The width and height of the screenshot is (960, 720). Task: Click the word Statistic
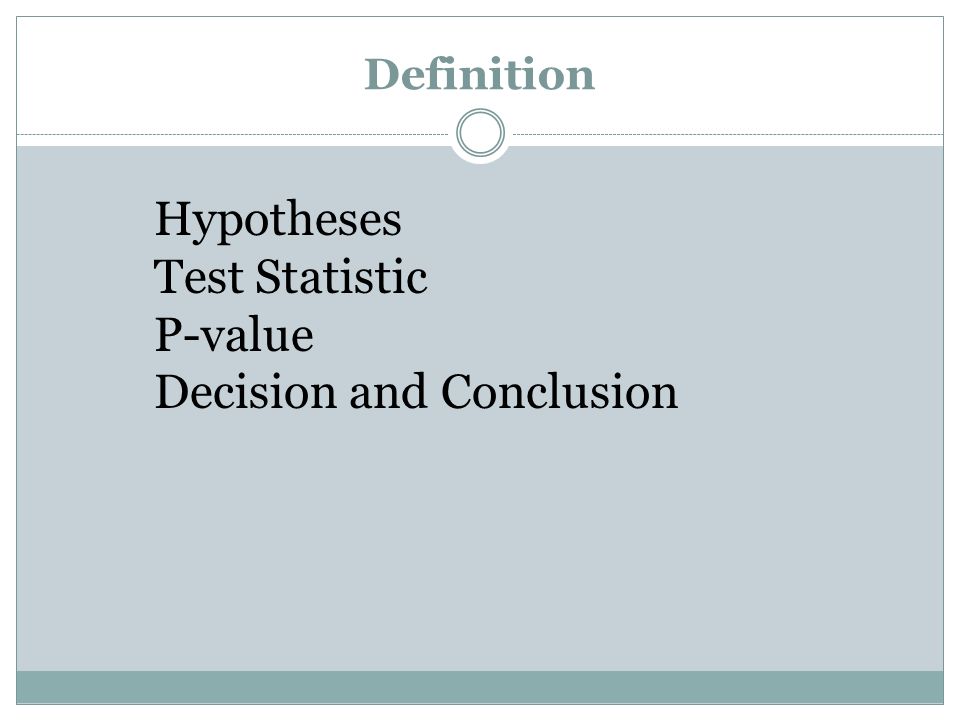(341, 277)
